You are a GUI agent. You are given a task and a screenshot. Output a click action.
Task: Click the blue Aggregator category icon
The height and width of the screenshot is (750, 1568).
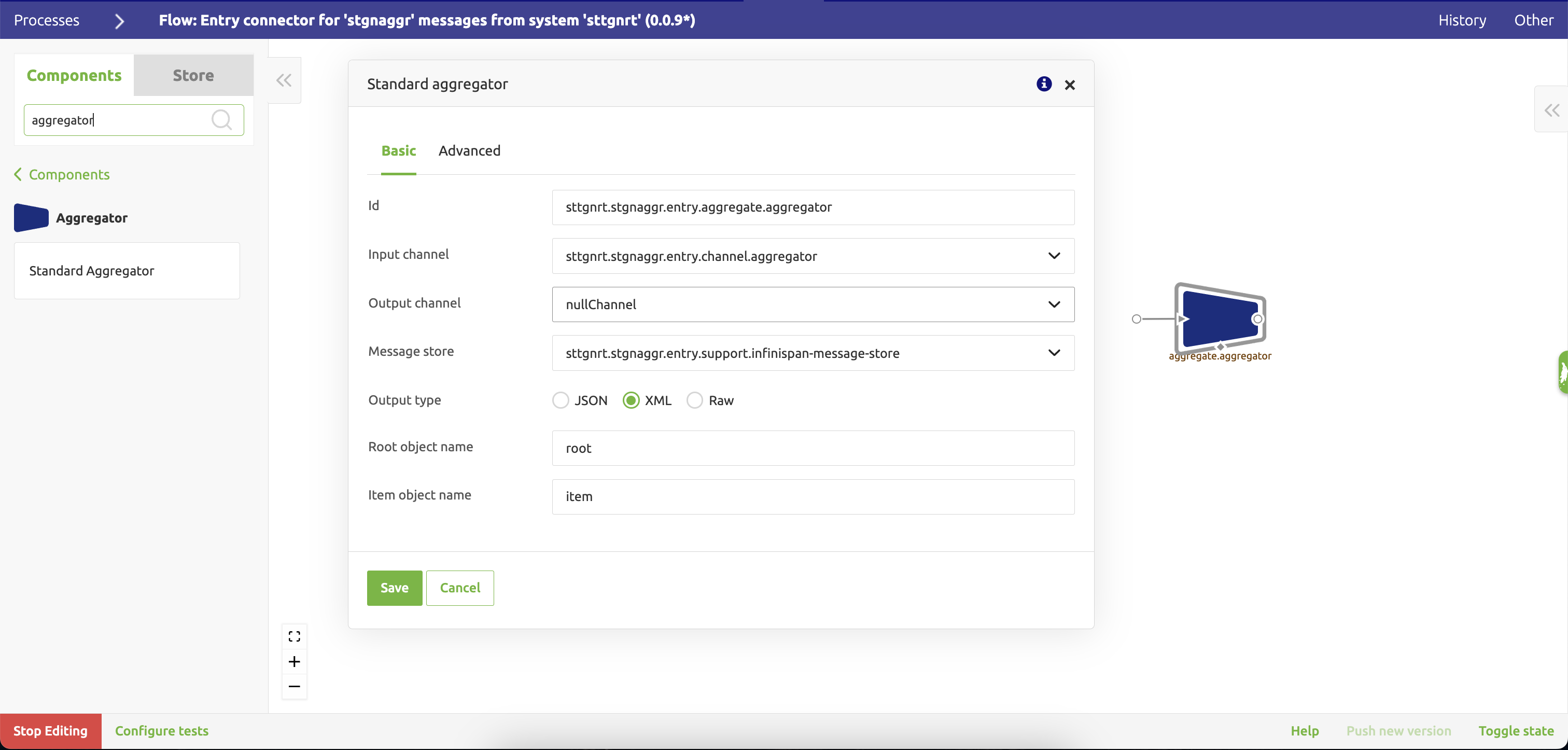(x=31, y=217)
